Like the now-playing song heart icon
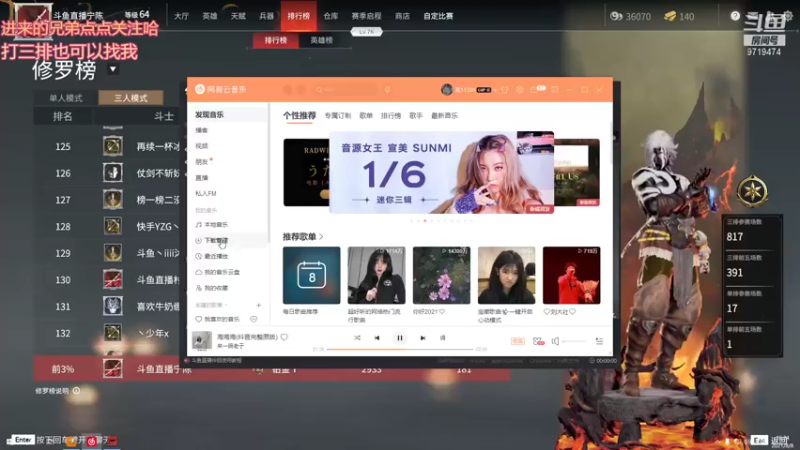The image size is (800, 450). (284, 337)
